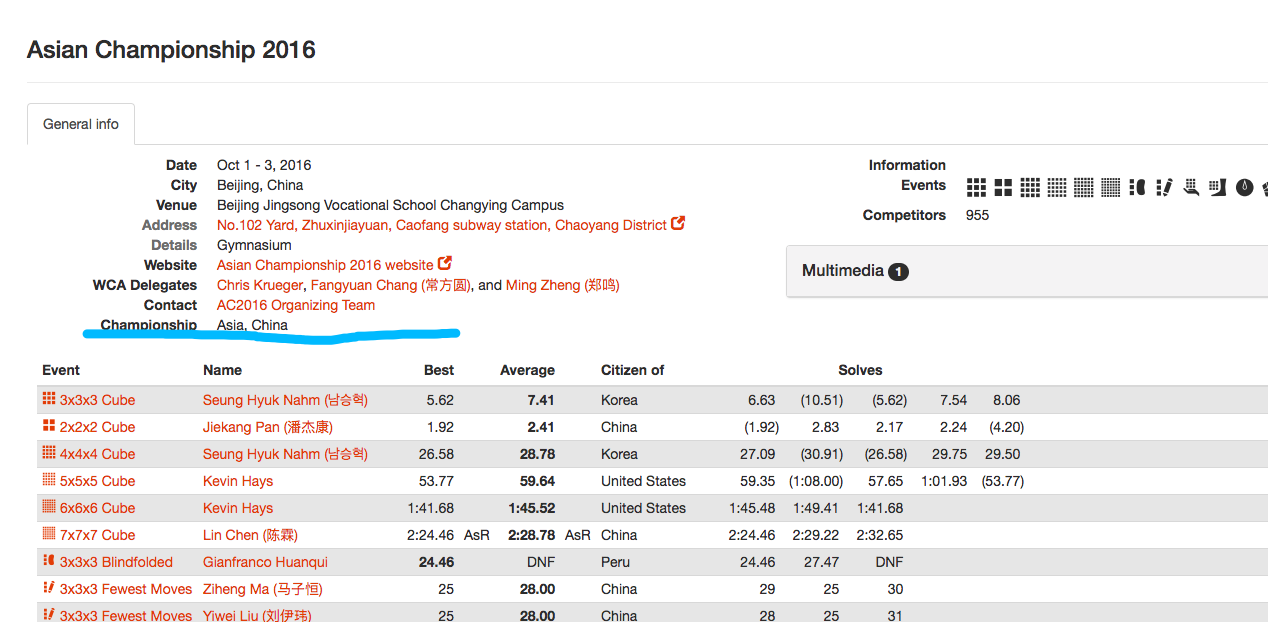Open delegate Chris Krueger's profile
1268x622 pixels.
260,285
